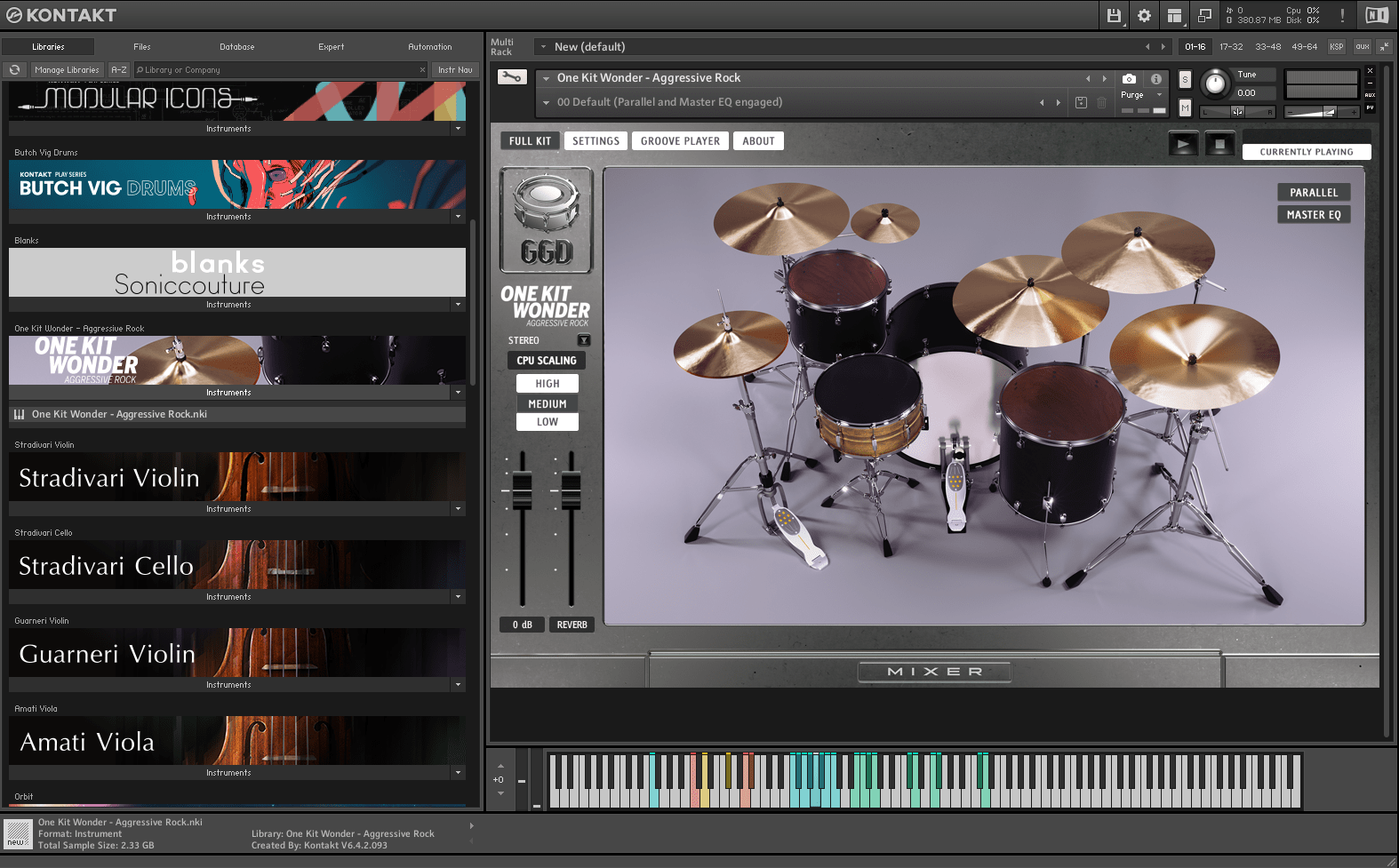Expand Amati Viola Instruments dropdown
The width and height of the screenshot is (1399, 868).
click(459, 773)
